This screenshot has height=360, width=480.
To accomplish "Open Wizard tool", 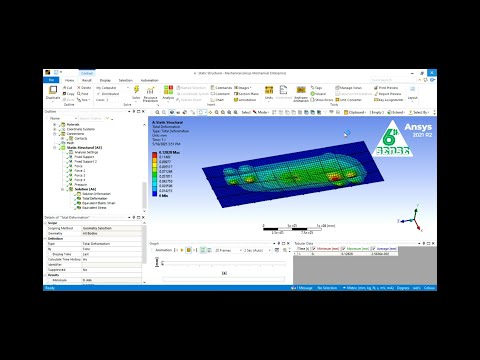I will tap(318, 94).
